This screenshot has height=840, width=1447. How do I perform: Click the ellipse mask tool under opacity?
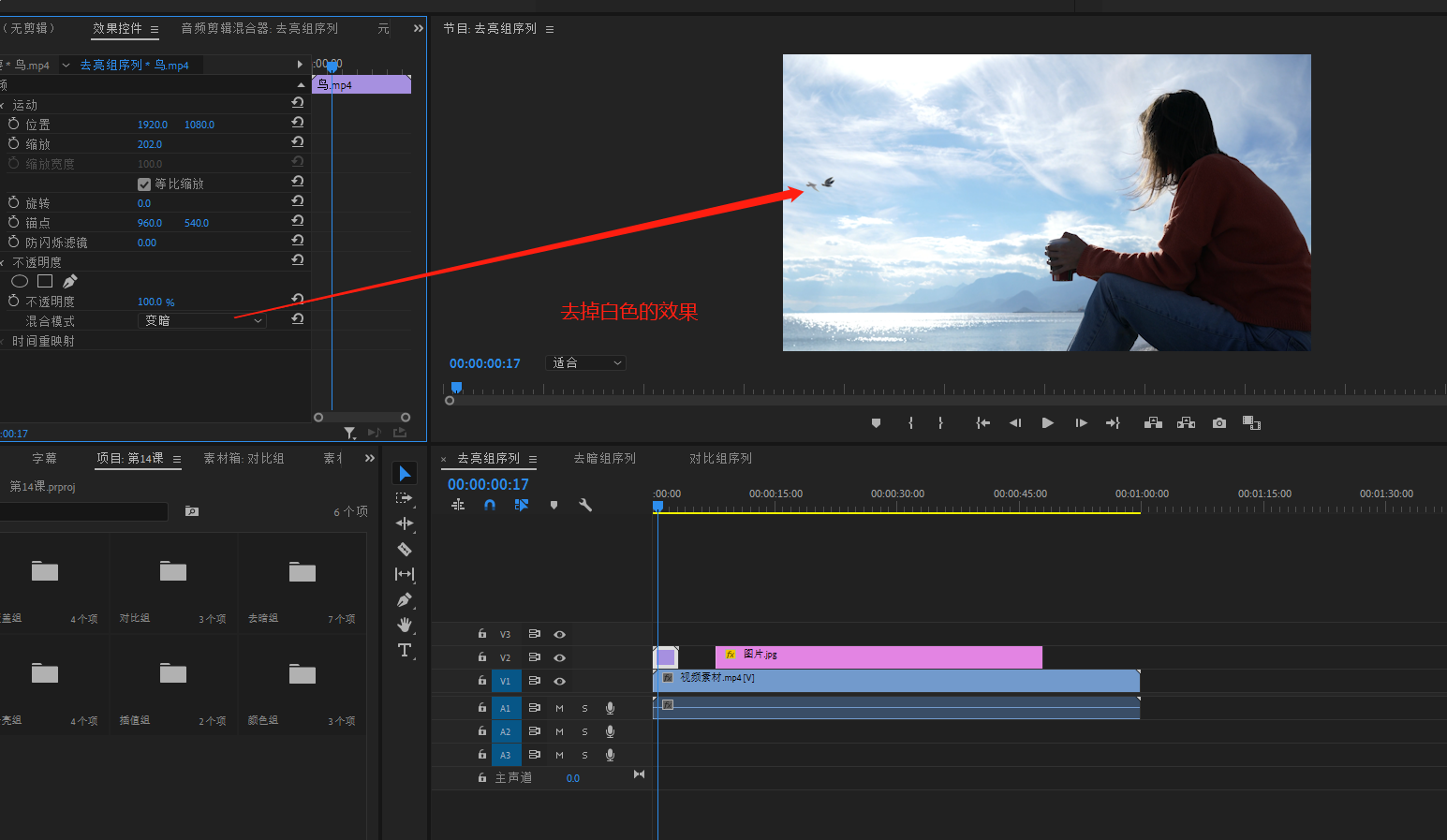pyautogui.click(x=20, y=281)
